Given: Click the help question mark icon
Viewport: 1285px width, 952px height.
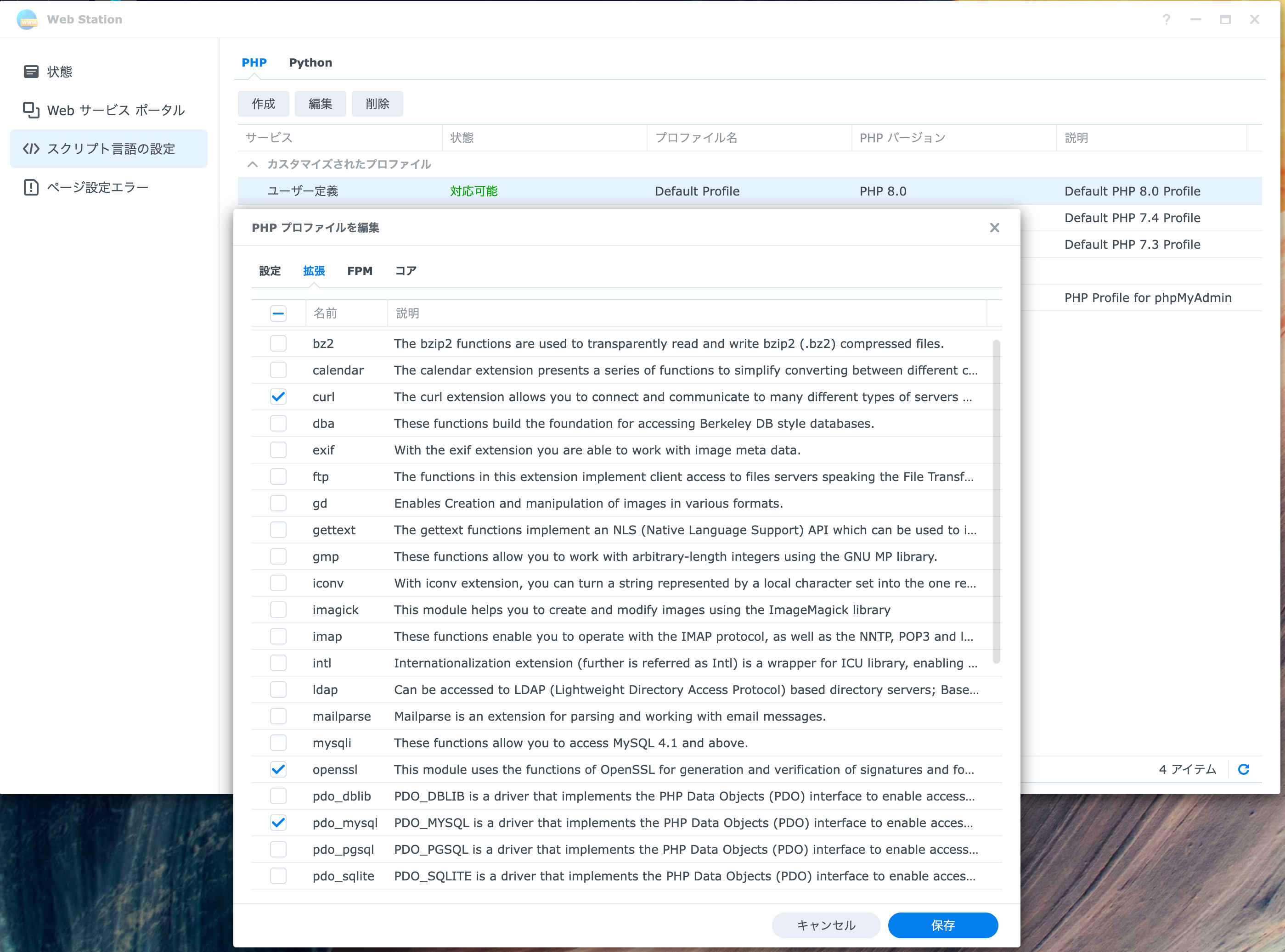Looking at the screenshot, I should point(1166,20).
